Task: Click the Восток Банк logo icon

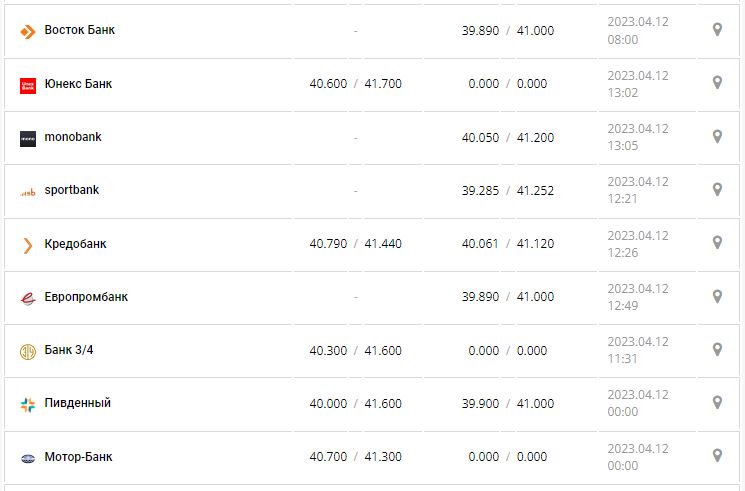Action: (28, 31)
